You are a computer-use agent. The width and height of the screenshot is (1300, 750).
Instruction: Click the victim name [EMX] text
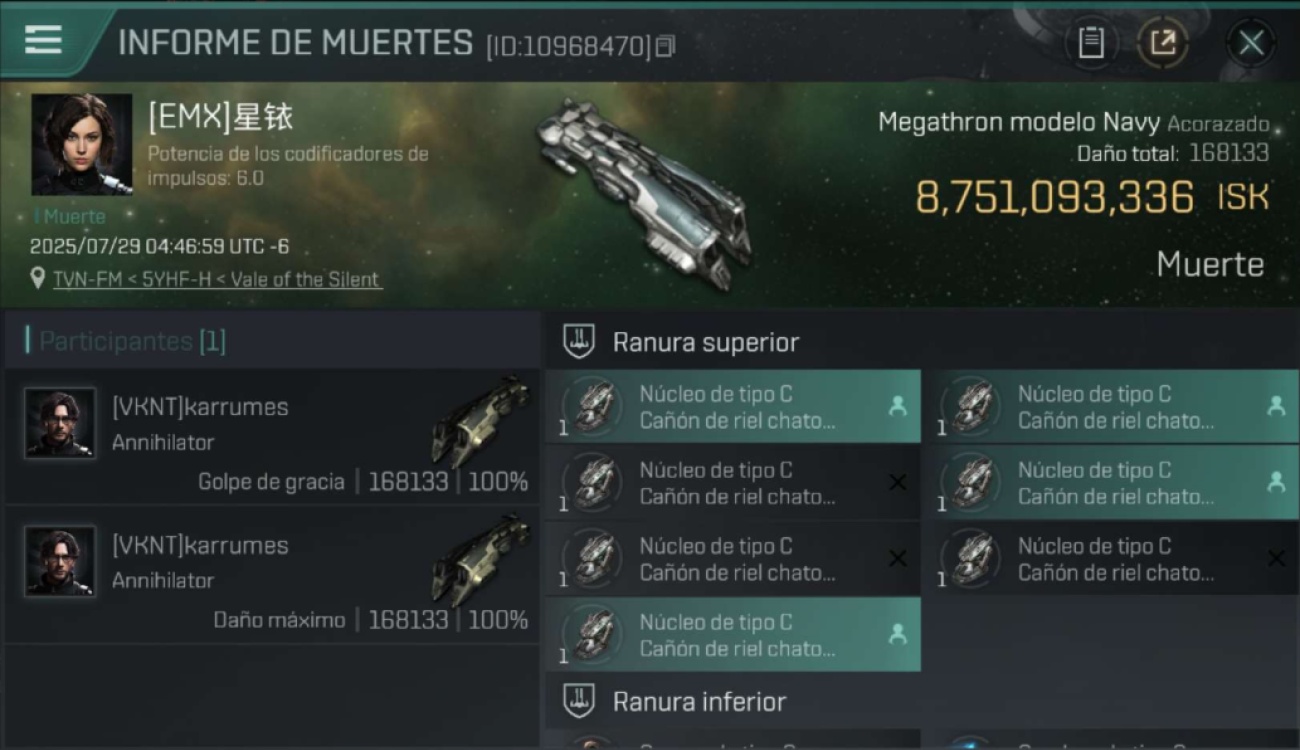tap(220, 117)
